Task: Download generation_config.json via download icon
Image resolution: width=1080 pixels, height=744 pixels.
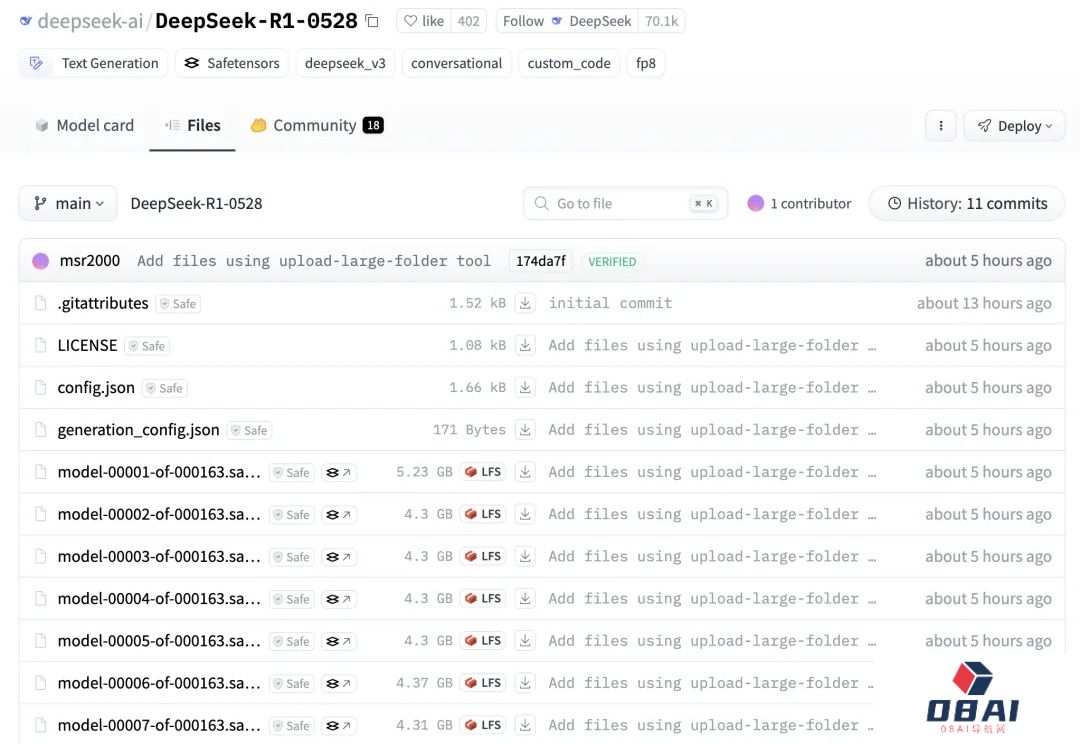Action: tap(525, 430)
